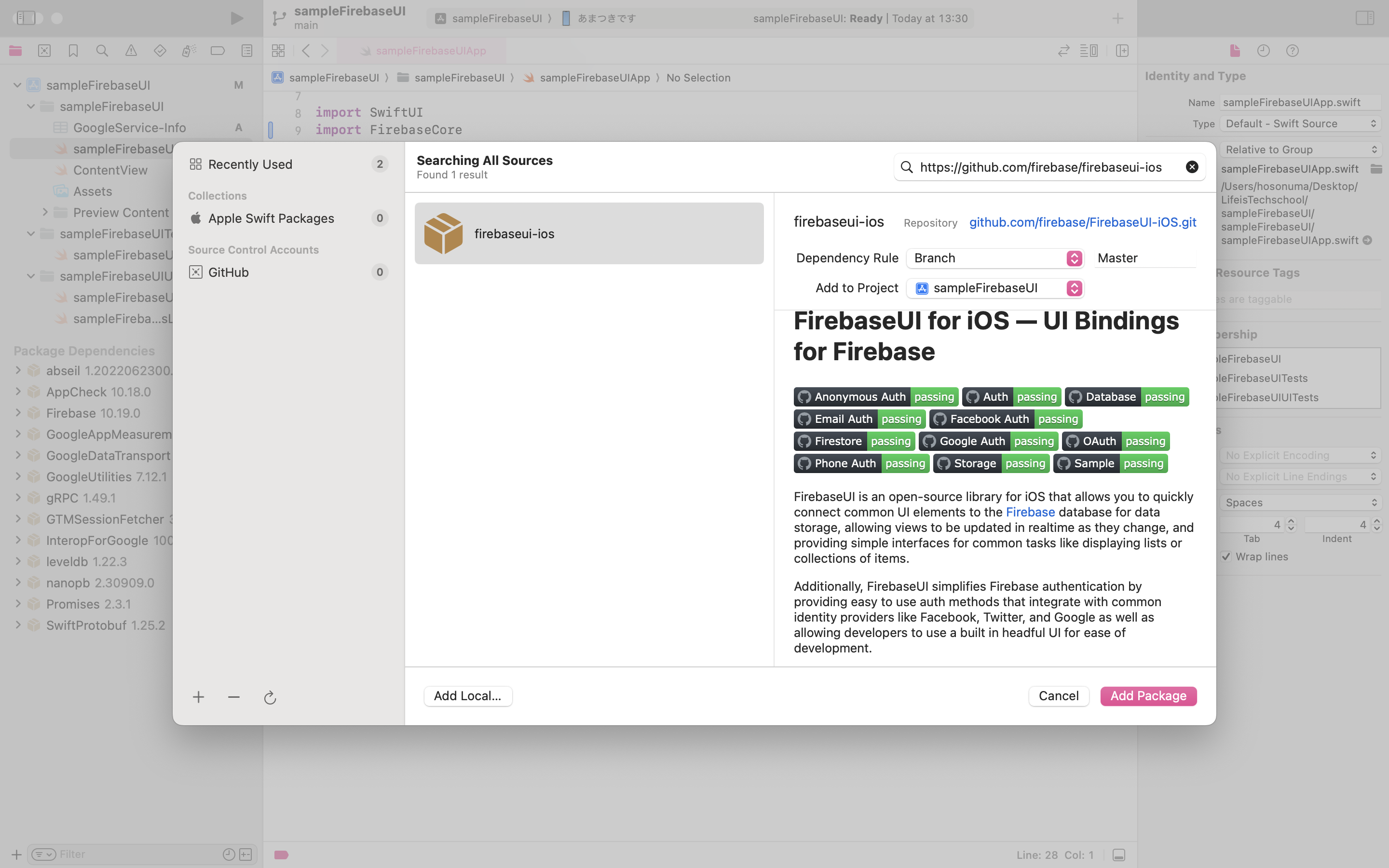This screenshot has height=868, width=1389.
Task: Click the Add Package button
Action: [x=1148, y=696]
